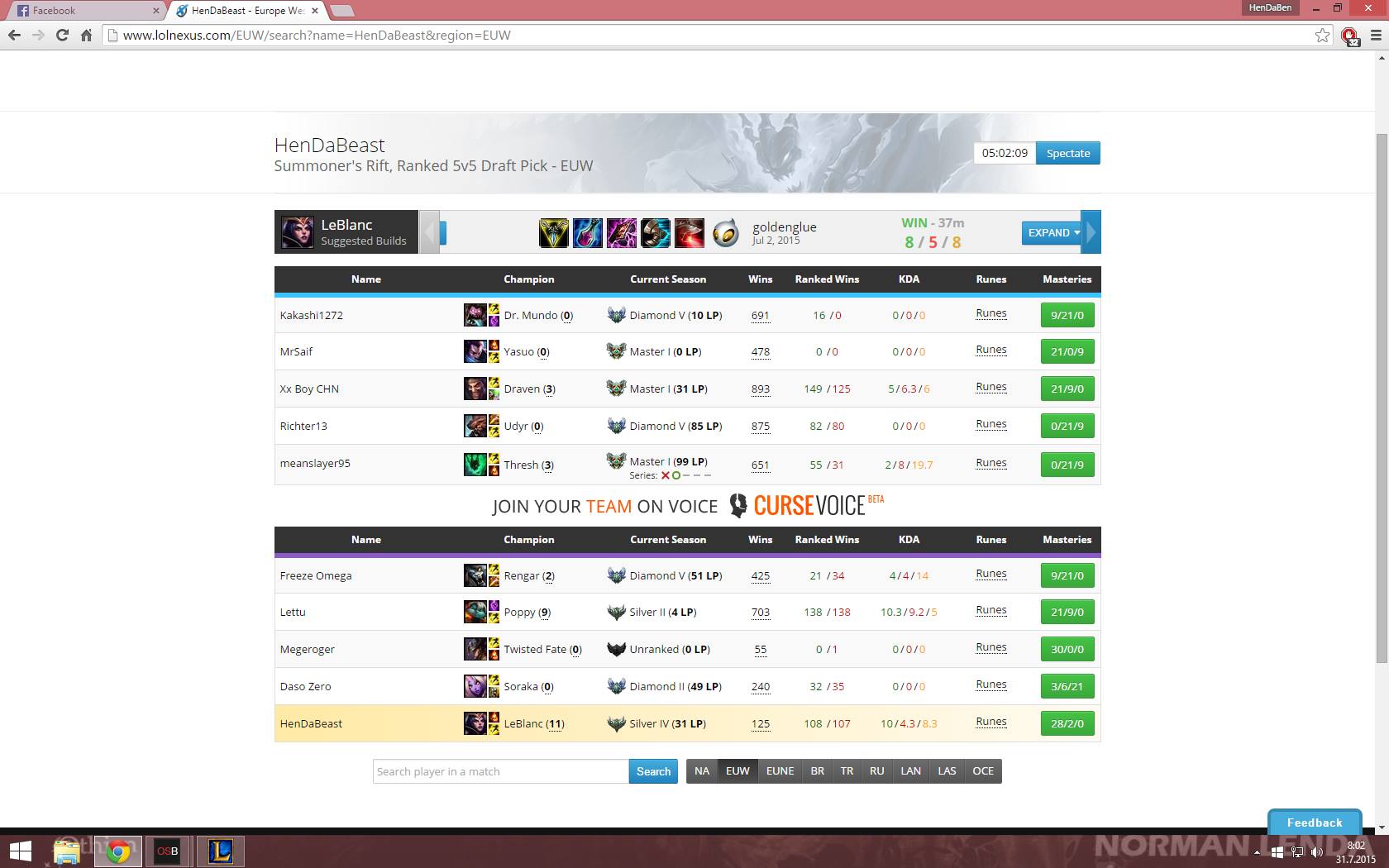Screen dimensions: 1389x868
Task: Click the Thresh champion portrait
Action: point(475,465)
